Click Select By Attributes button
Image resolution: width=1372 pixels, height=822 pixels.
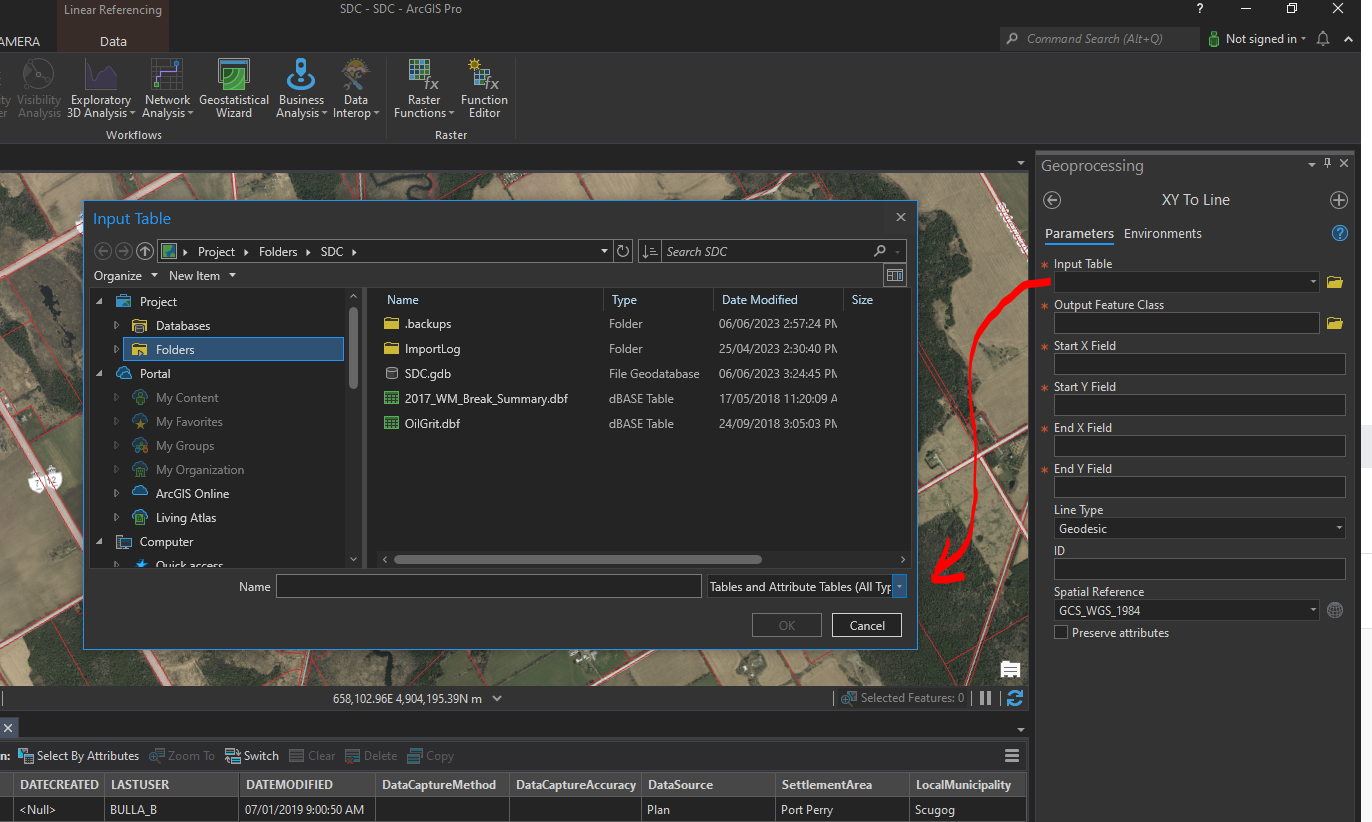[79, 756]
